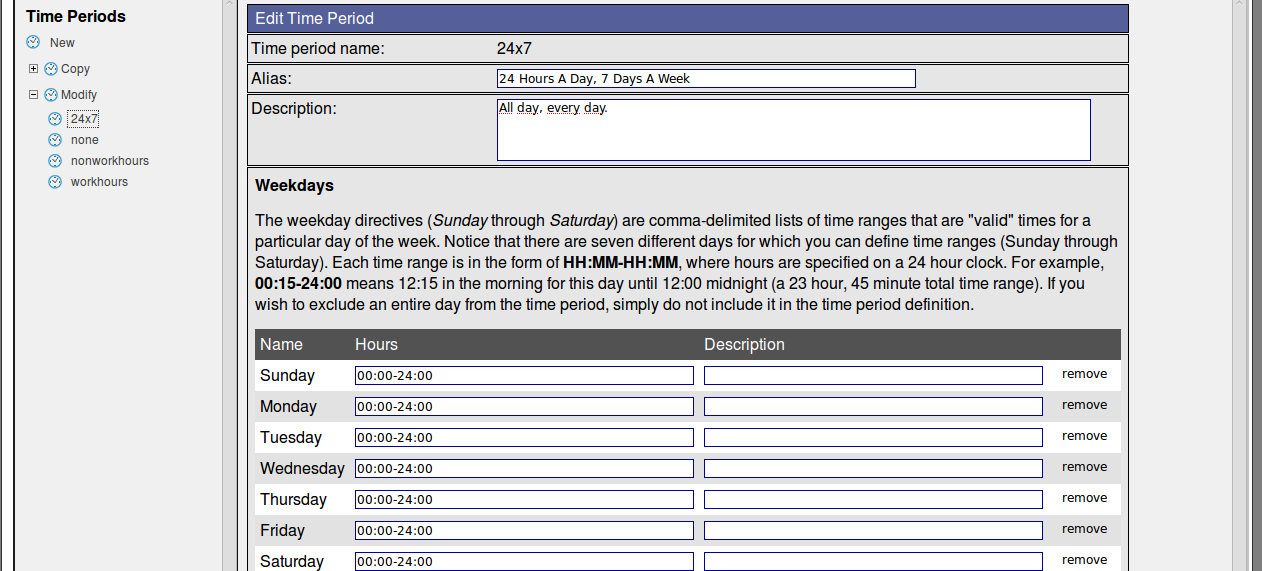Image resolution: width=1262 pixels, height=571 pixels.
Task: Open the nonworkhours time period
Action: click(109, 161)
